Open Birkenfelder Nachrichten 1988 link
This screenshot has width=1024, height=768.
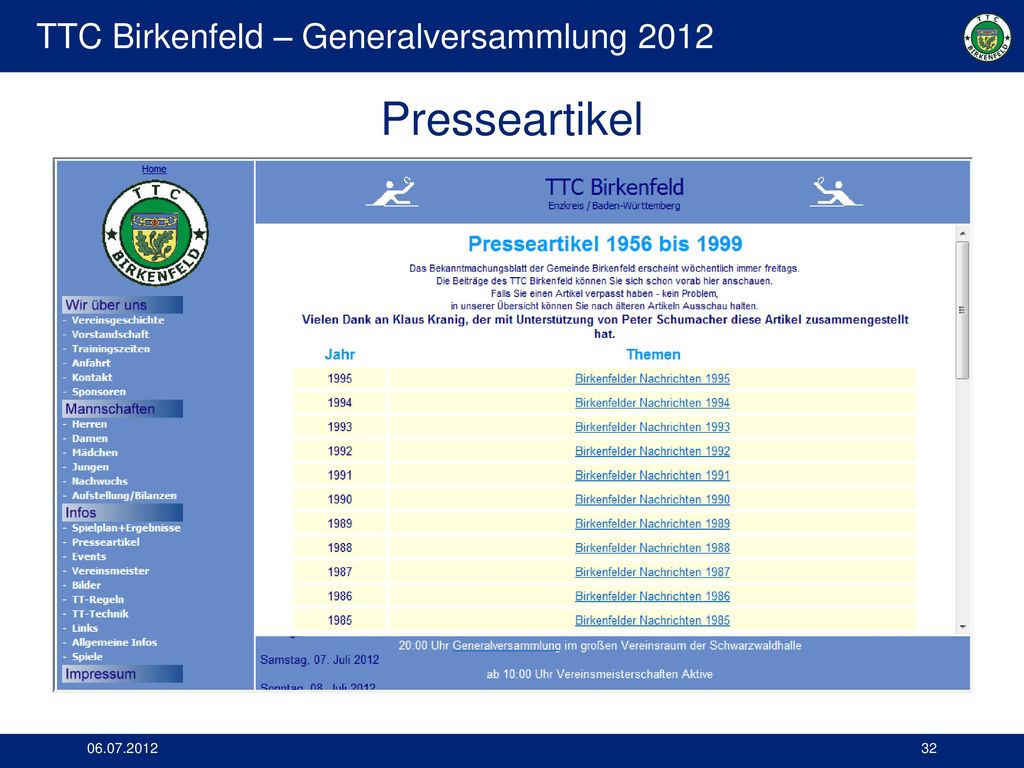652,548
